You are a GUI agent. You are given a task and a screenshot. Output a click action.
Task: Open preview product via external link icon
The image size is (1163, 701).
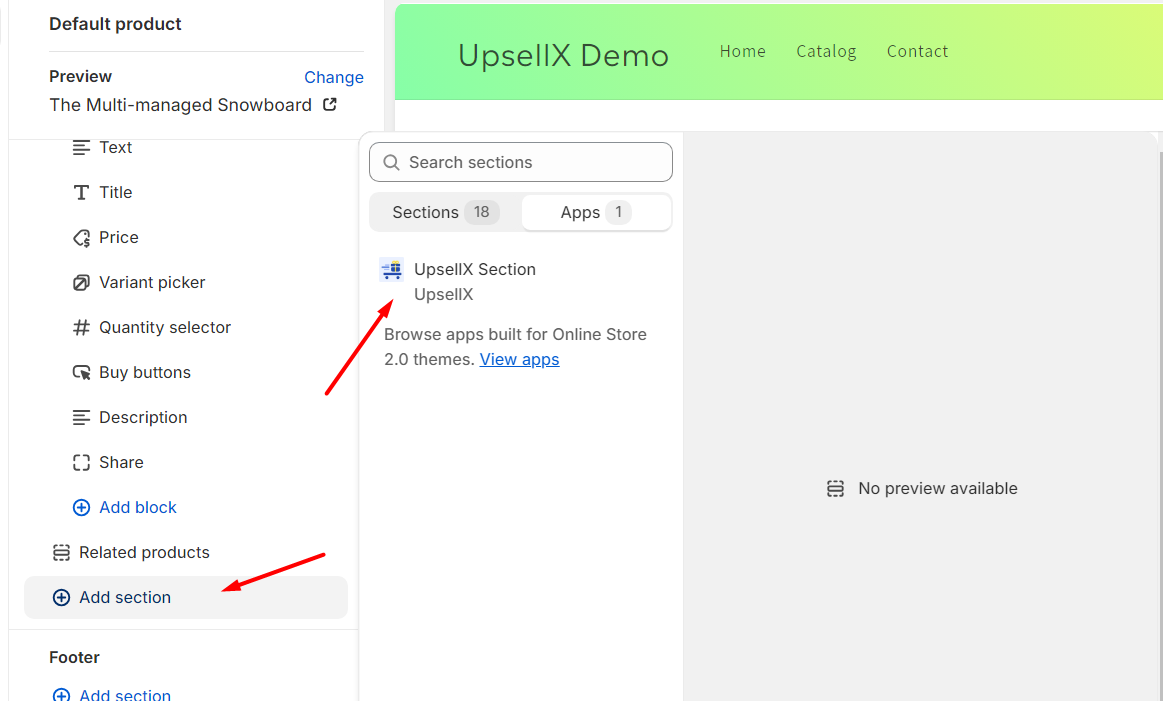click(330, 105)
